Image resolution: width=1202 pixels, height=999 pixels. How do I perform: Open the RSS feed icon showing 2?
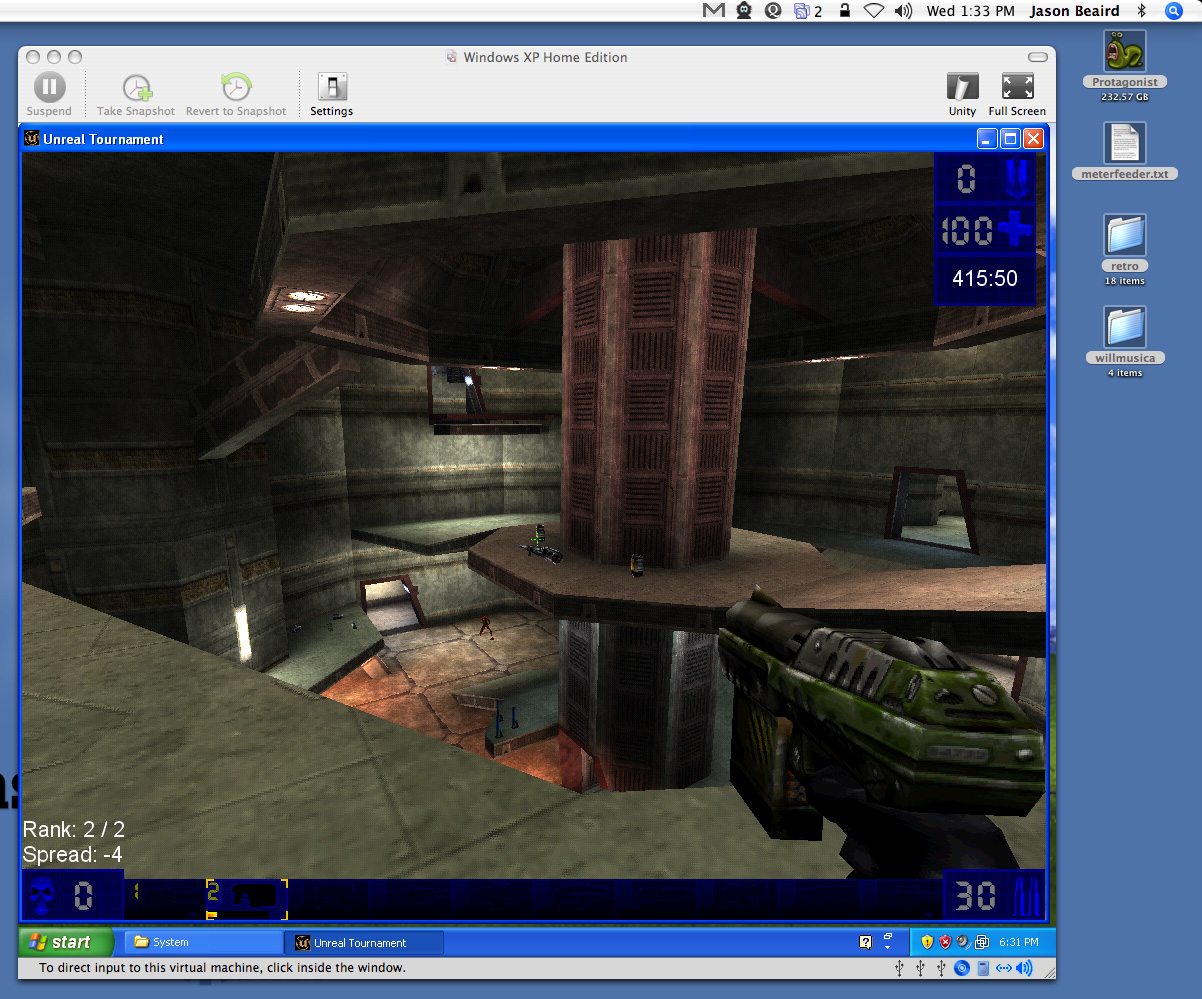point(808,11)
